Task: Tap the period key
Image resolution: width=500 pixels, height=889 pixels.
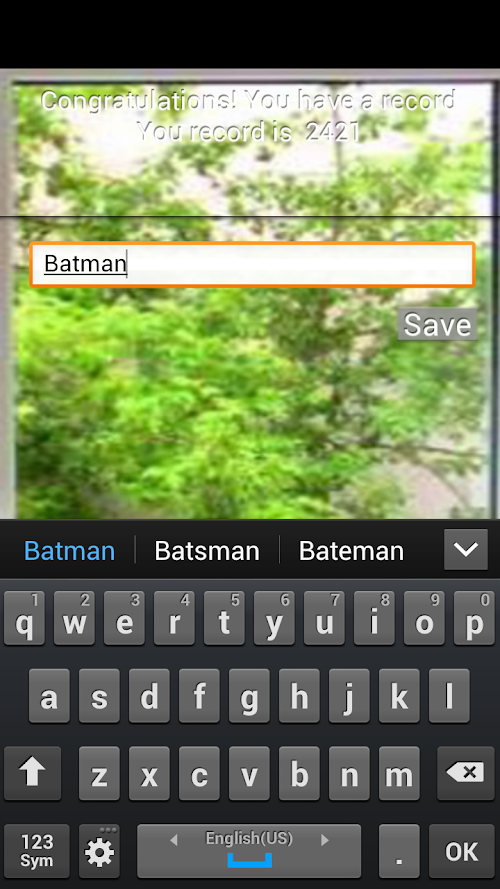Action: (x=399, y=851)
